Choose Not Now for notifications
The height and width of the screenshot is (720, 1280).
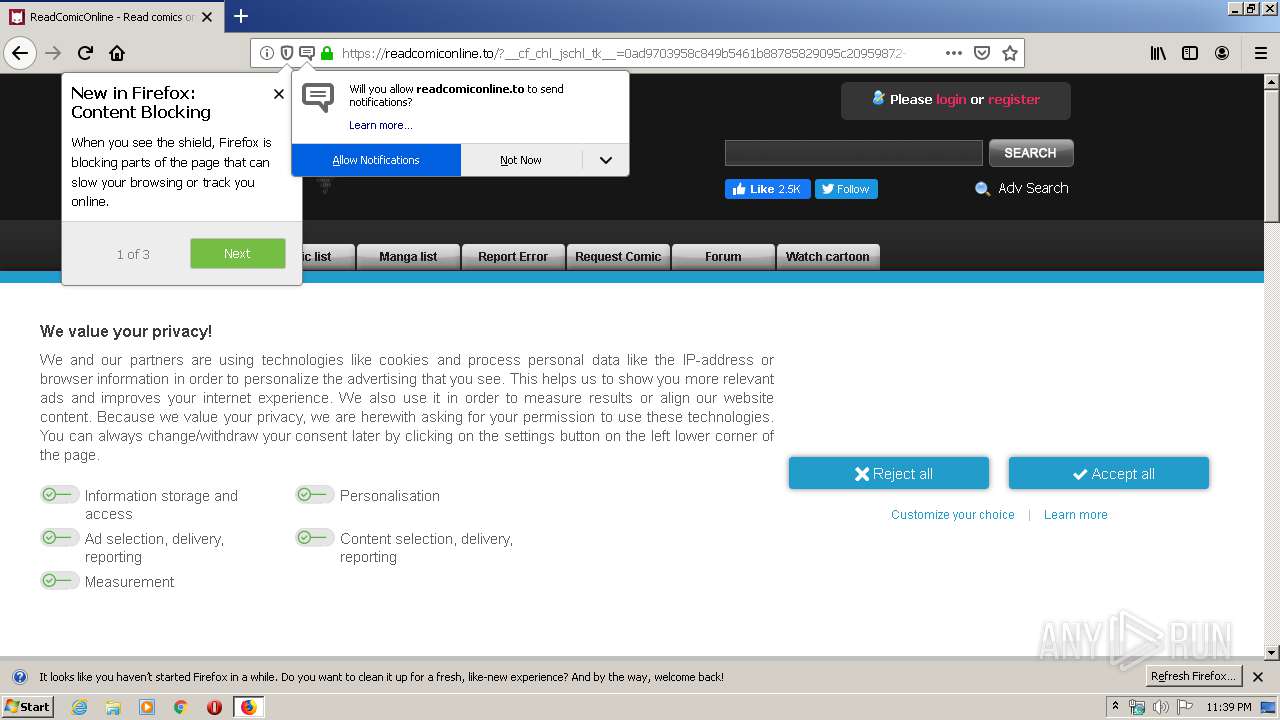[x=521, y=160]
